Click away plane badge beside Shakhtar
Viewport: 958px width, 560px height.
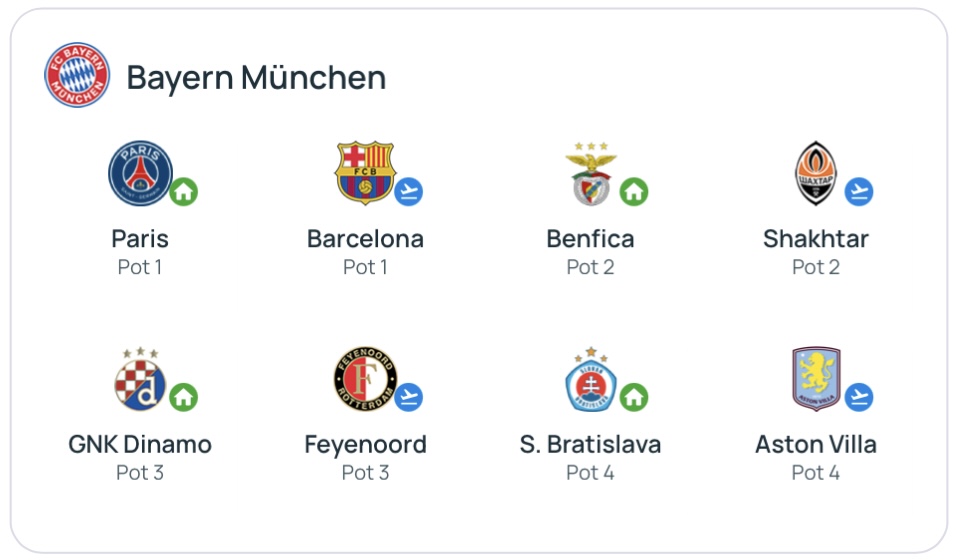coord(859,192)
